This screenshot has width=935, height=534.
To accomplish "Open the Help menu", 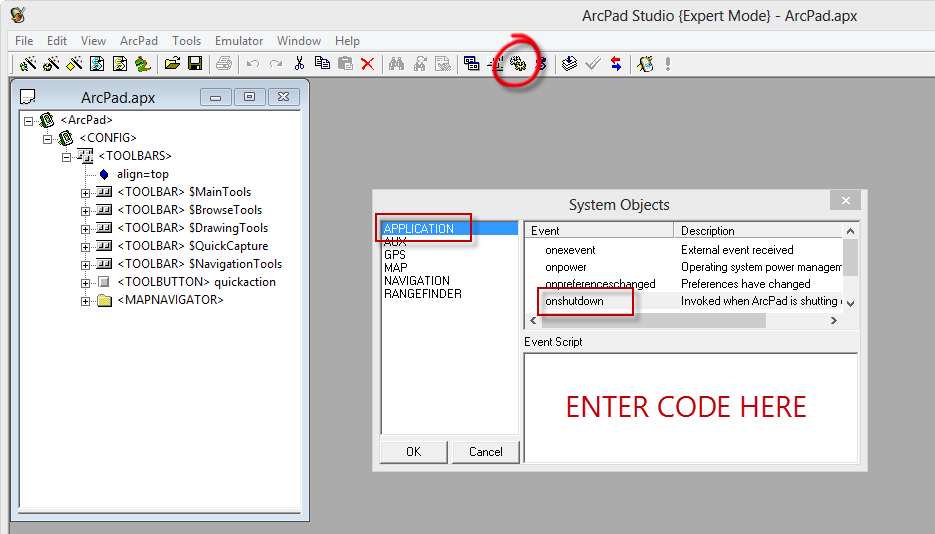I will 347,41.
